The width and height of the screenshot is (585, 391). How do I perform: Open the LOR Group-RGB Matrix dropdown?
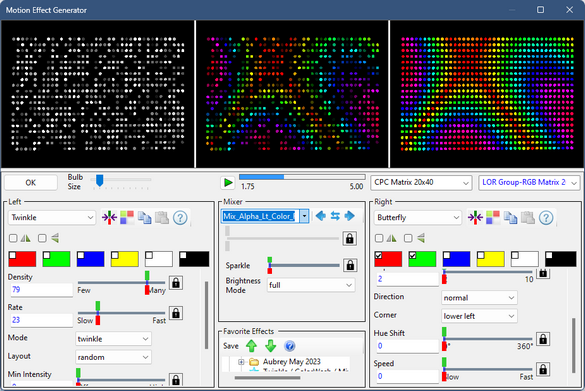click(529, 183)
